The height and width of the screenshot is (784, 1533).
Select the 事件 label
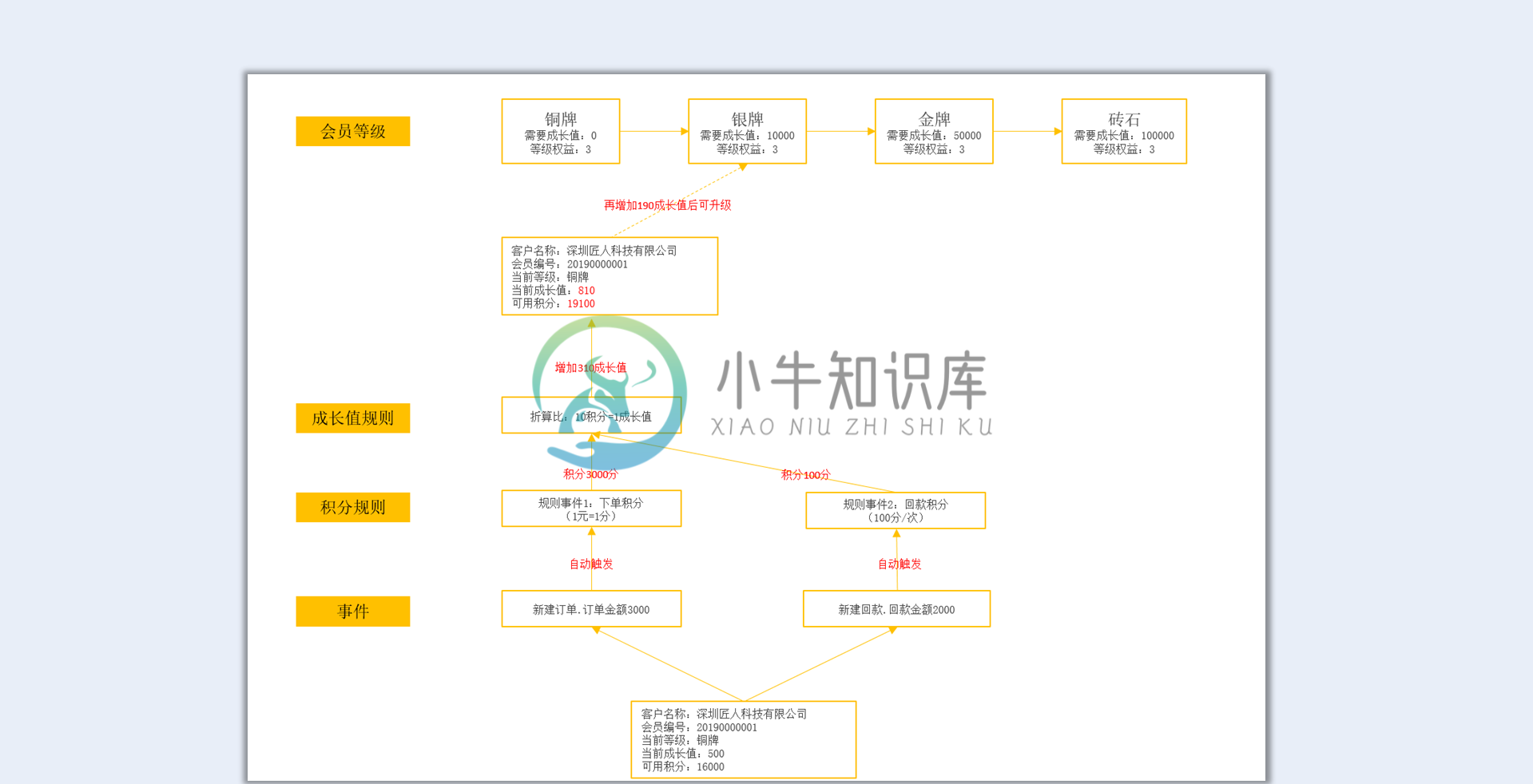(352, 611)
